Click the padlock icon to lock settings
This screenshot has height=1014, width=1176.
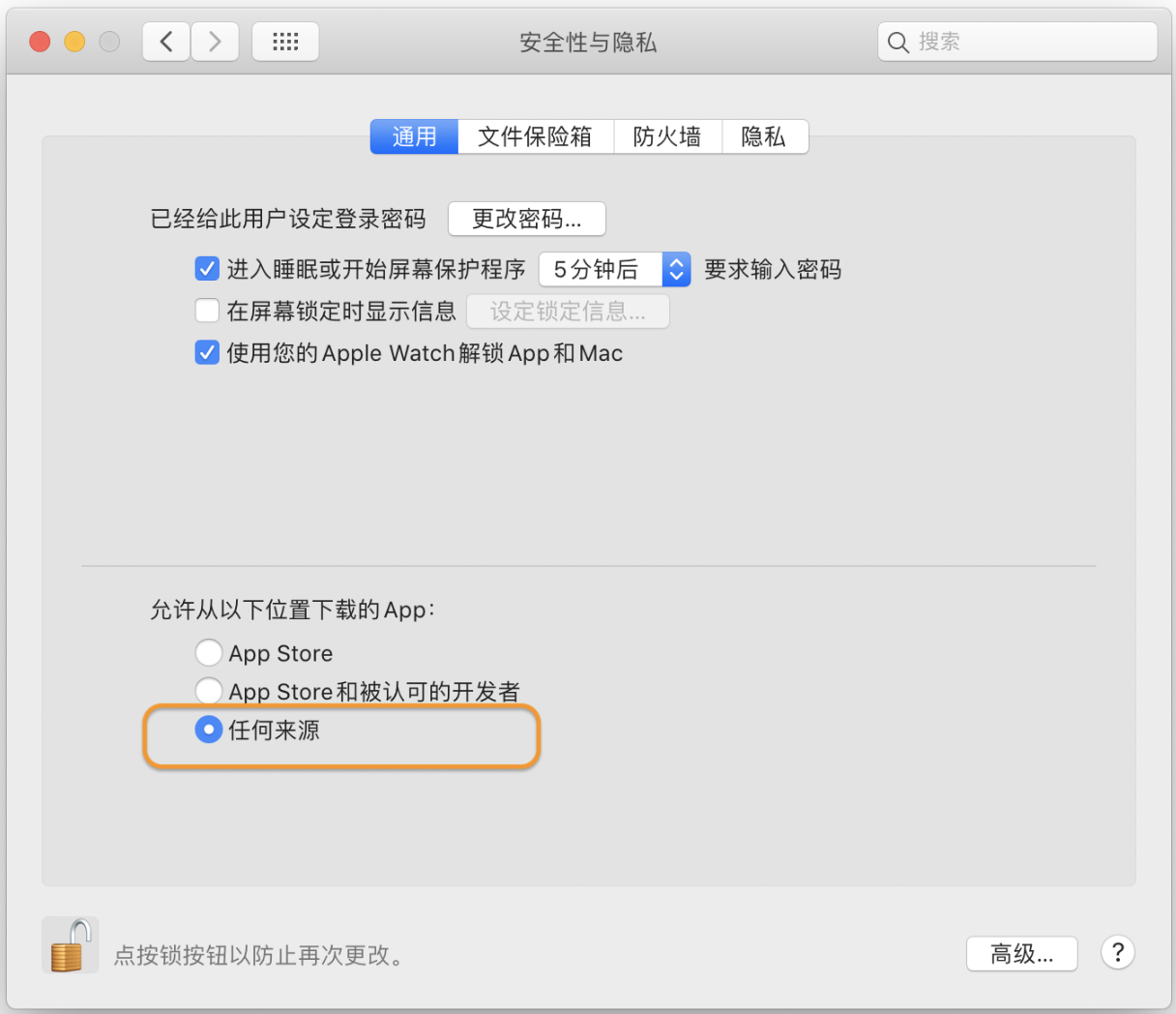(x=71, y=945)
